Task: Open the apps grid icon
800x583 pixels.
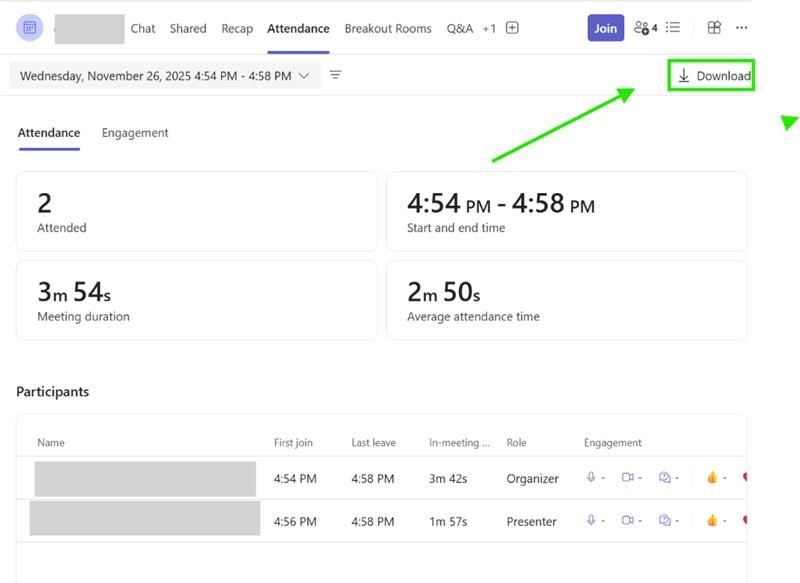Action: coord(714,28)
